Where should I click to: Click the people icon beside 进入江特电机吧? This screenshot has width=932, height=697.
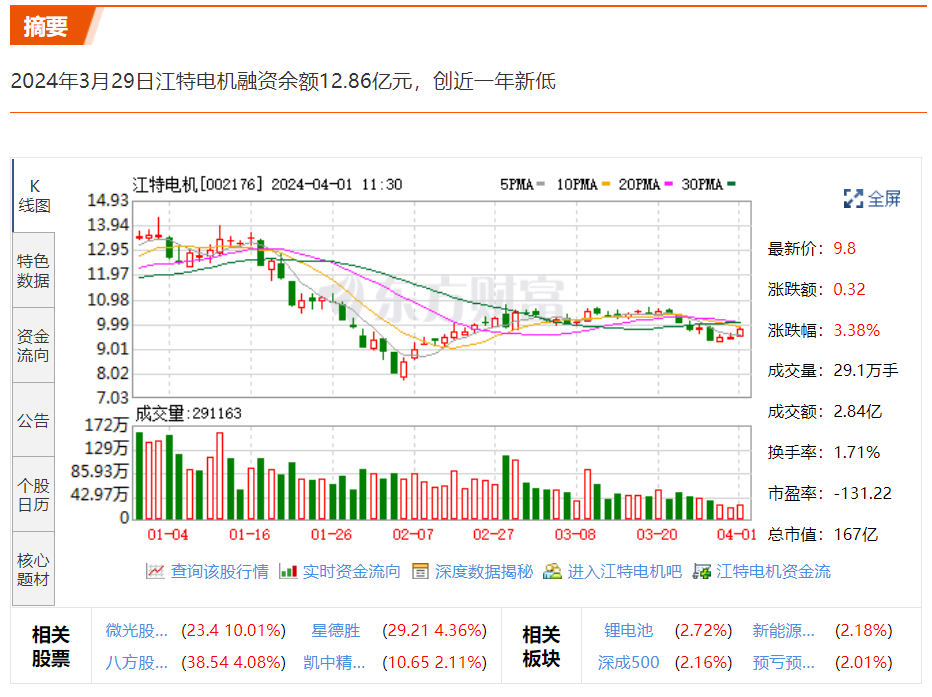pos(552,572)
